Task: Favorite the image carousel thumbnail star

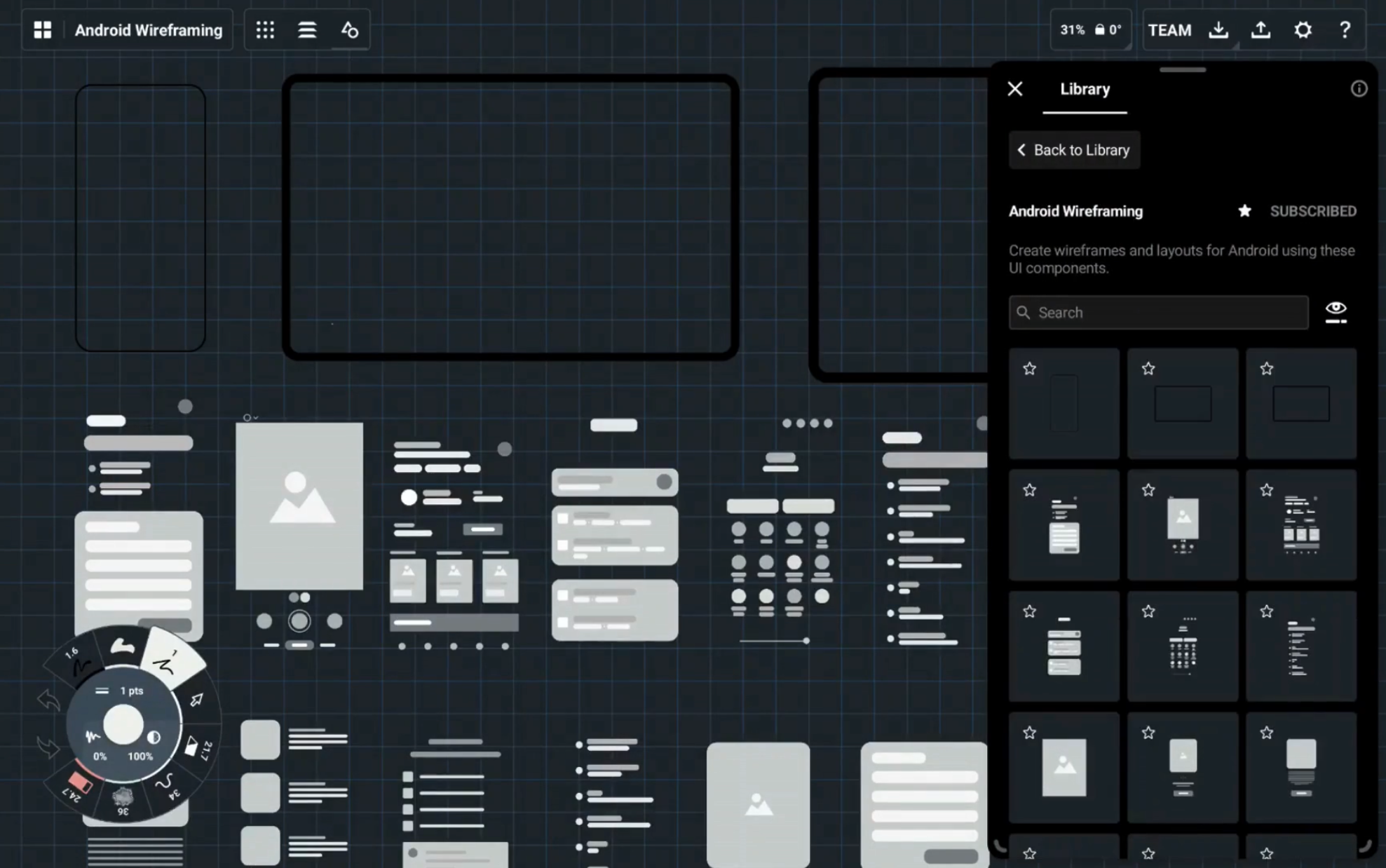Action: point(1148,490)
